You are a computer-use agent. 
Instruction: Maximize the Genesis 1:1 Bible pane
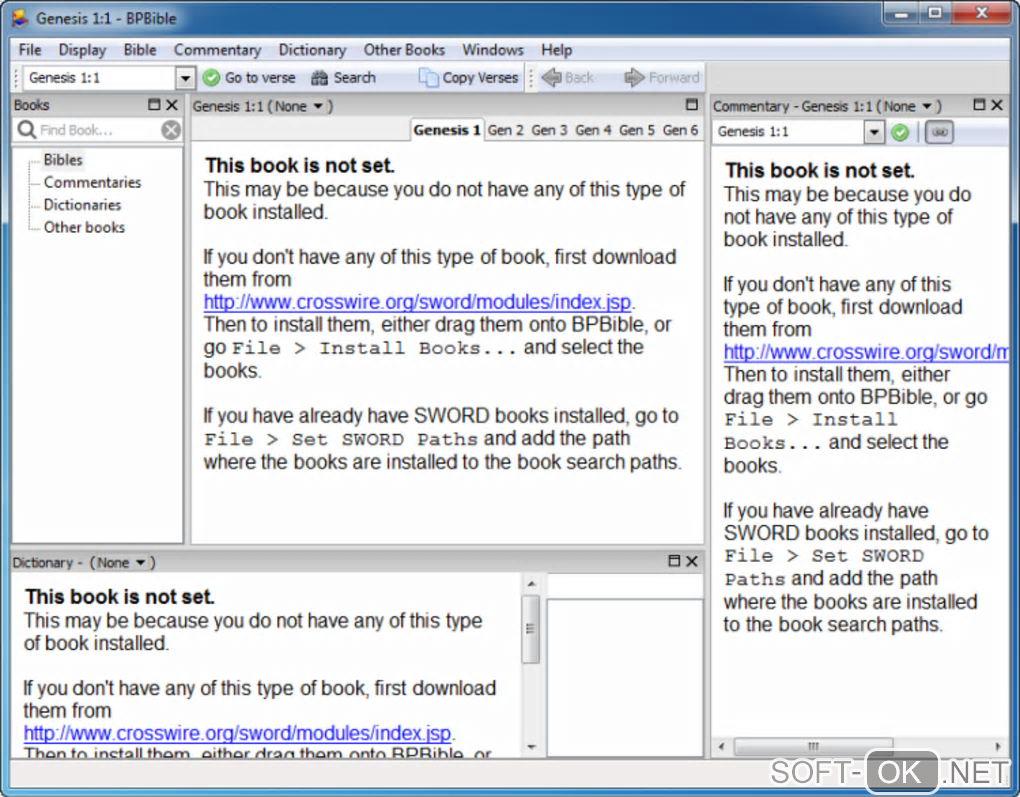pos(691,105)
